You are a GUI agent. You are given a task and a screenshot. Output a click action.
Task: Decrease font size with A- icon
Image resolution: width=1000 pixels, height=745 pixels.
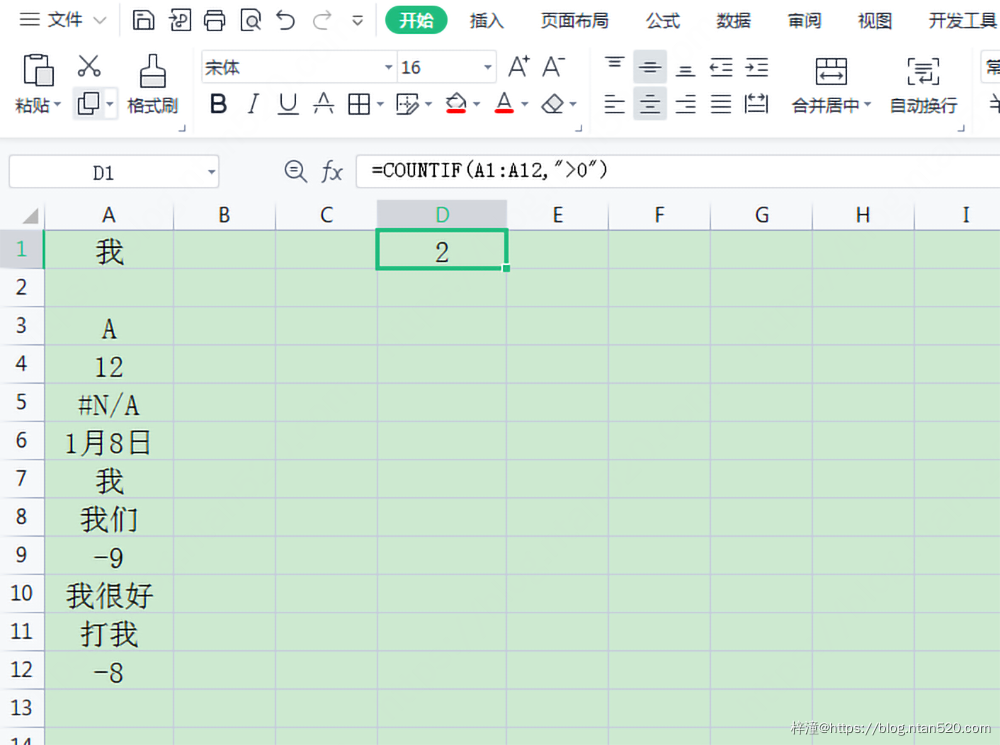pyautogui.click(x=554, y=66)
